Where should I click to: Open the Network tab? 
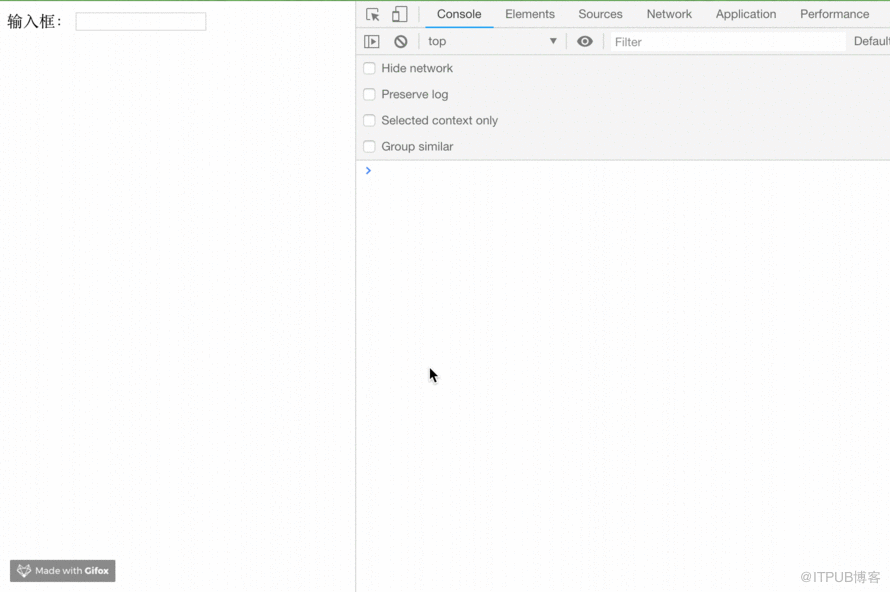tap(669, 14)
